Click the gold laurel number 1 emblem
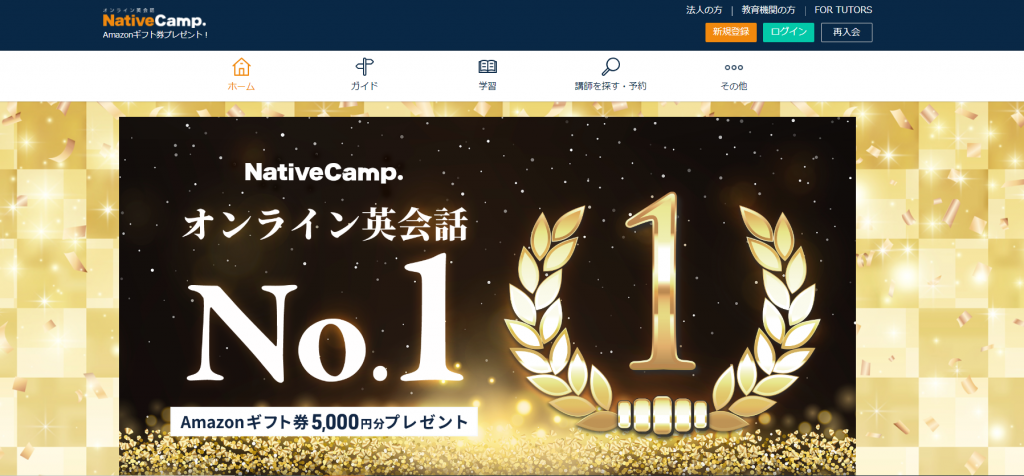The height and width of the screenshot is (476, 1024). 663,313
